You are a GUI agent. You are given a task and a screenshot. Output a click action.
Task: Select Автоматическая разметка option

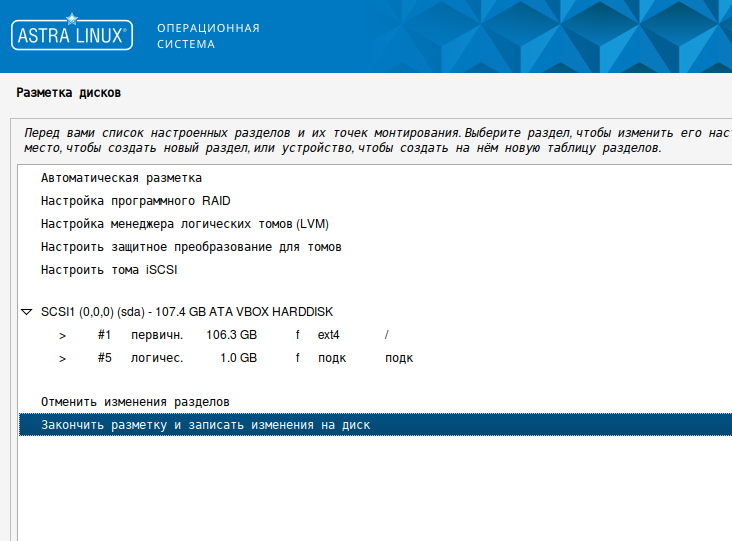pyautogui.click(x=121, y=179)
